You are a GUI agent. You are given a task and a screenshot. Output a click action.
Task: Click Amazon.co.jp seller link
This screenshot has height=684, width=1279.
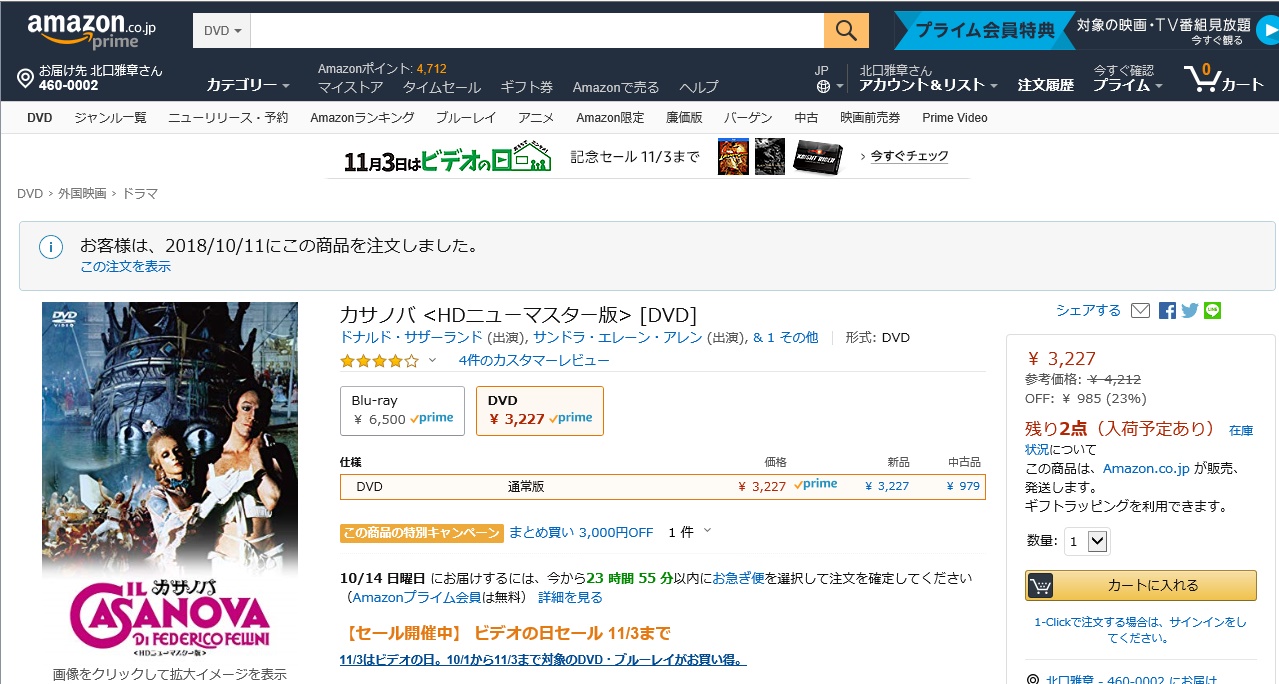point(1146,468)
